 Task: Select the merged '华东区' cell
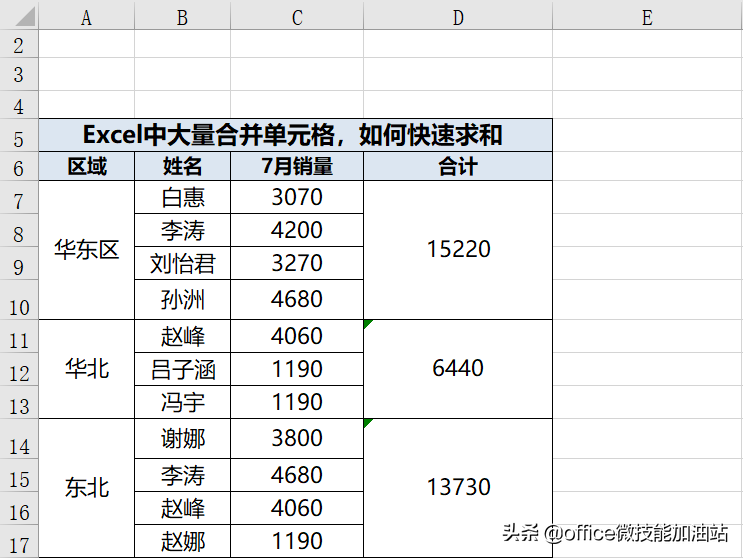click(x=87, y=250)
